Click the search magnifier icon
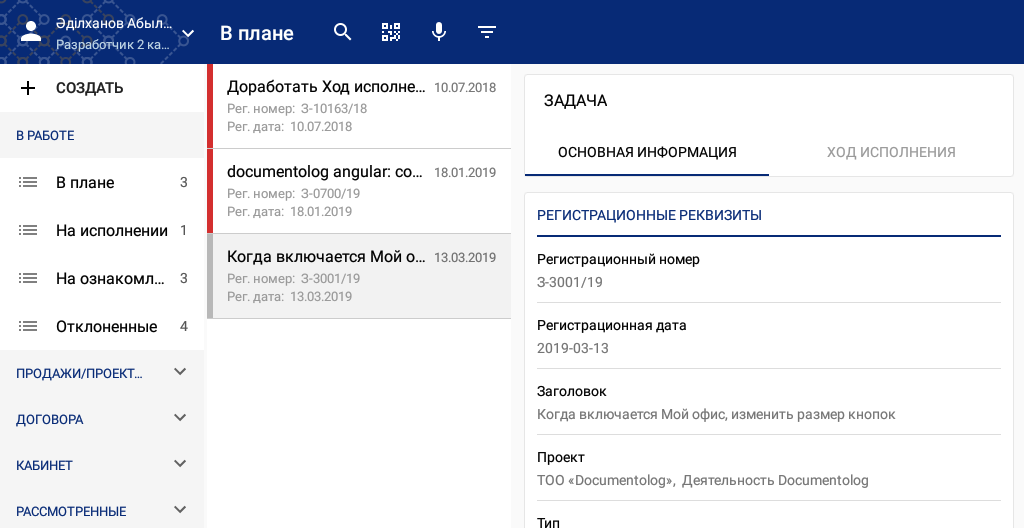 click(343, 32)
